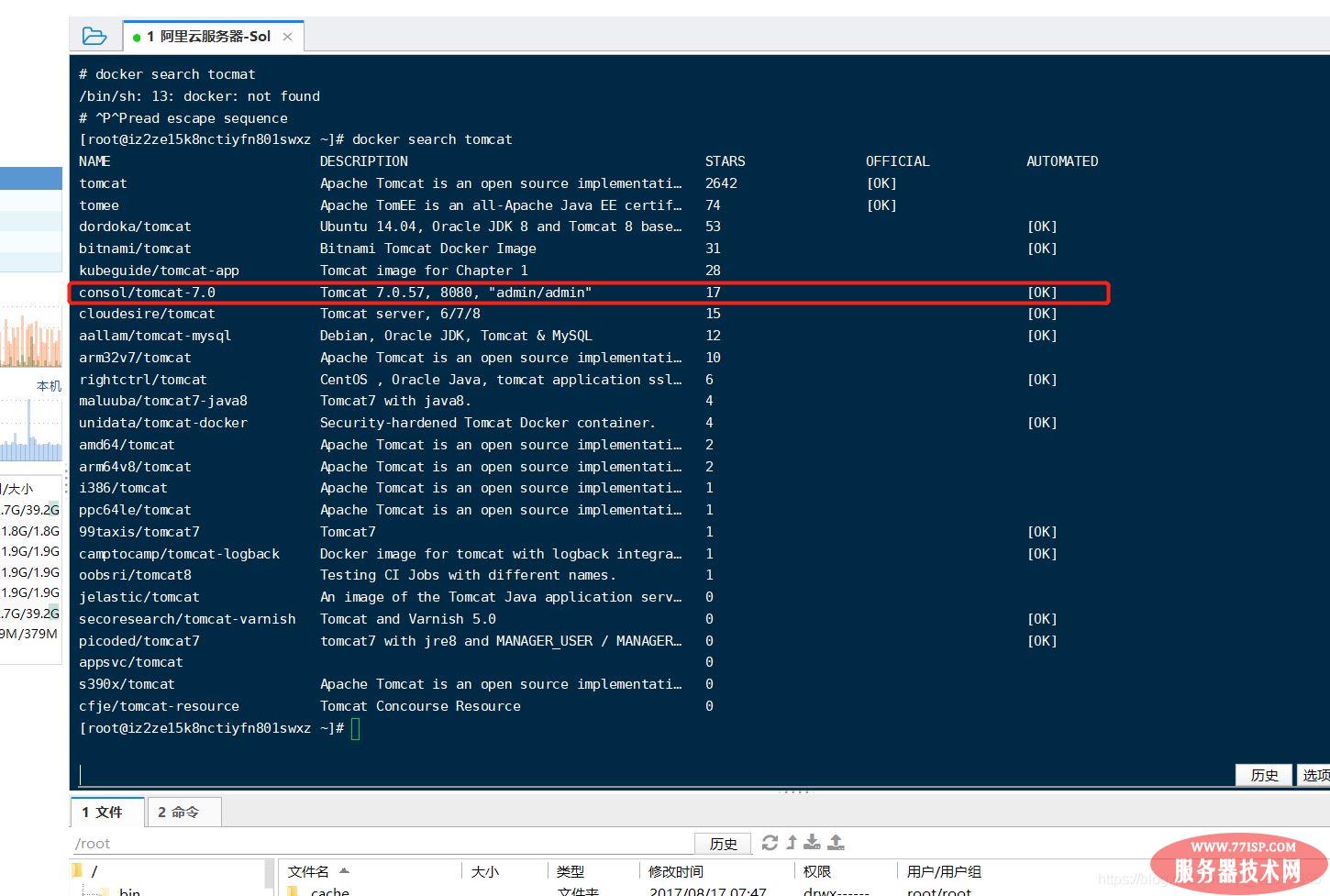Click the STARS column heading
Viewport: 1330px width, 896px height.
725,161
